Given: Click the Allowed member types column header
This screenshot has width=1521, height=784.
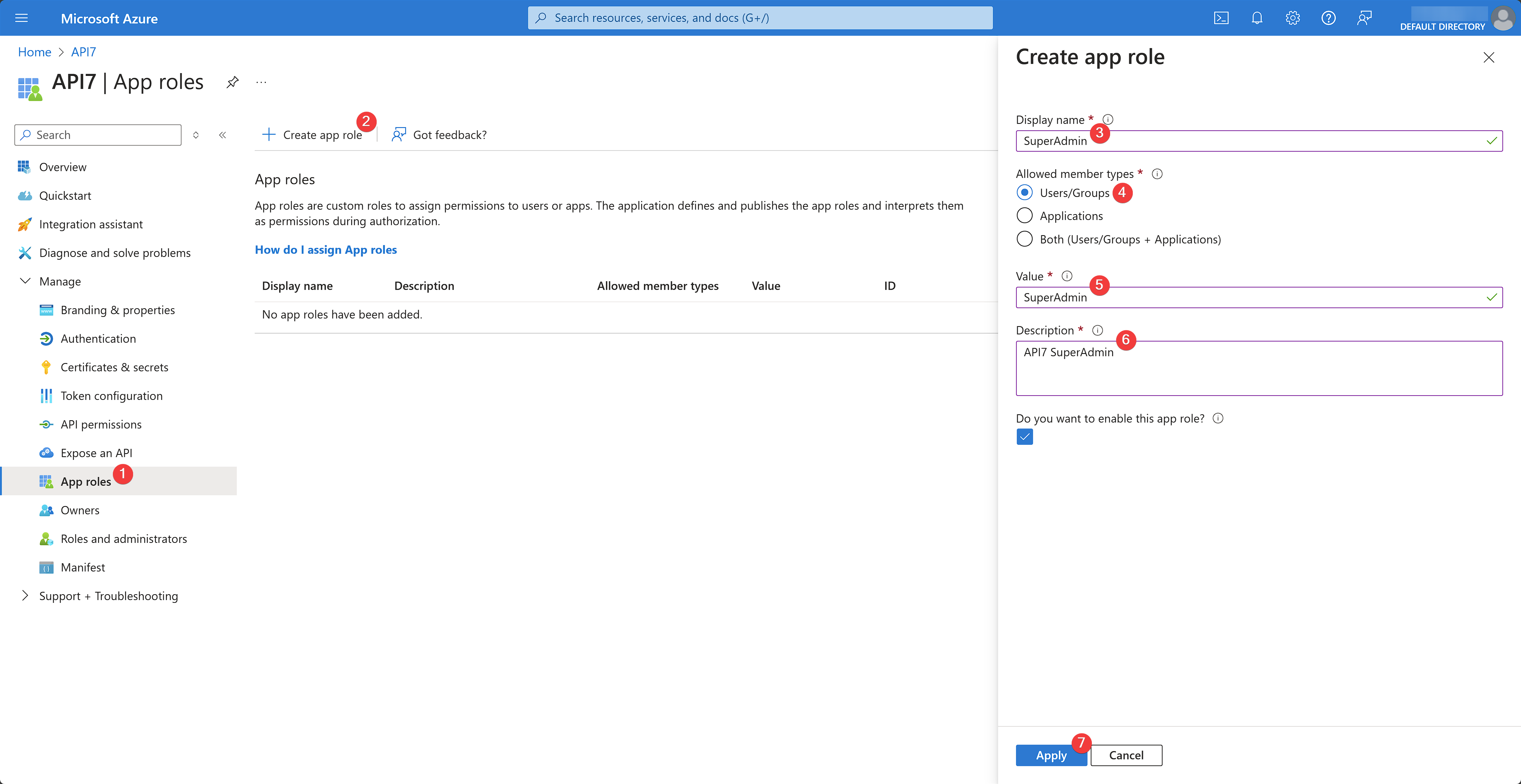Looking at the screenshot, I should pos(658,286).
